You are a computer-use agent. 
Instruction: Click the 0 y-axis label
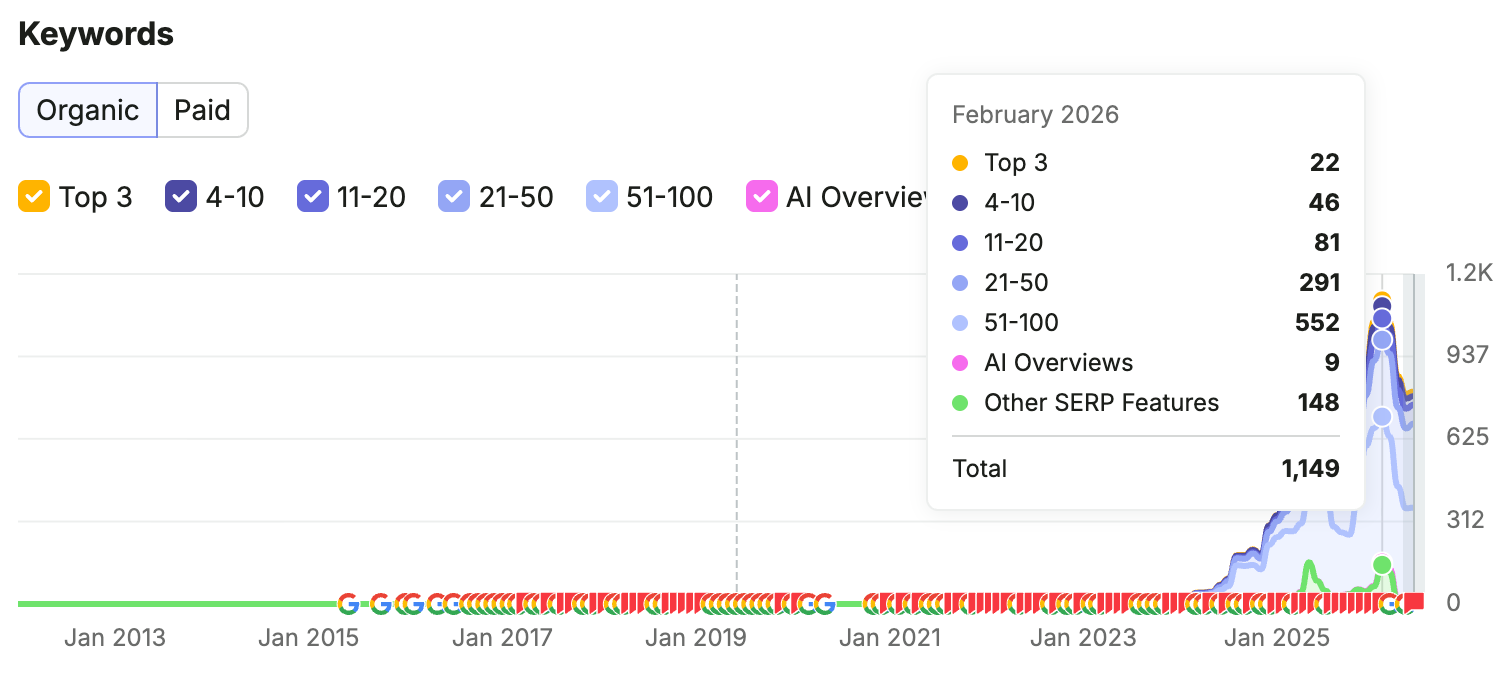[x=1453, y=602]
